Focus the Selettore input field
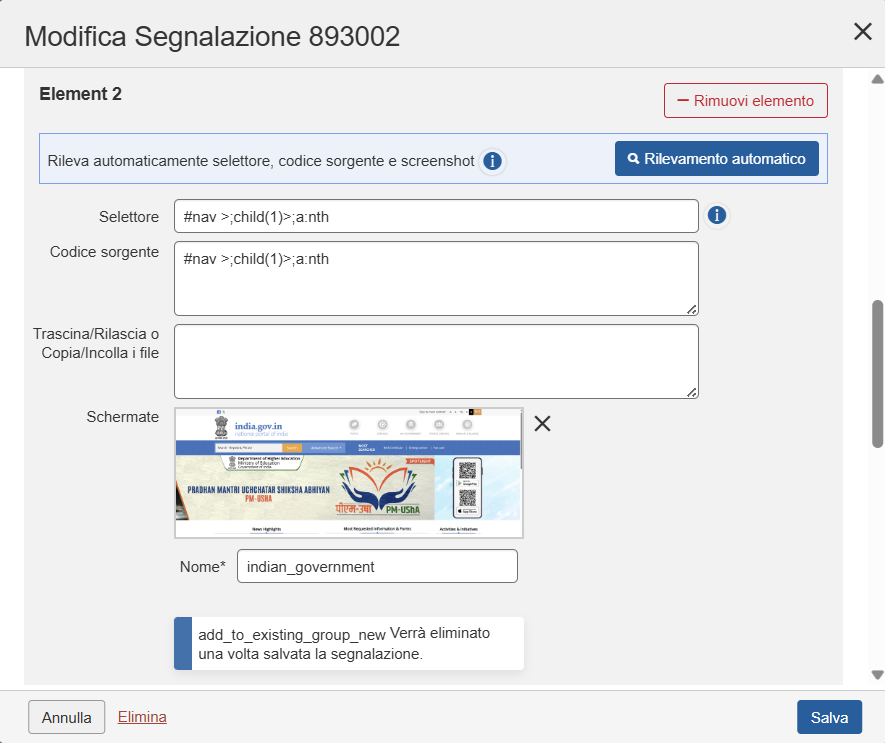The image size is (885, 743). 435,216
